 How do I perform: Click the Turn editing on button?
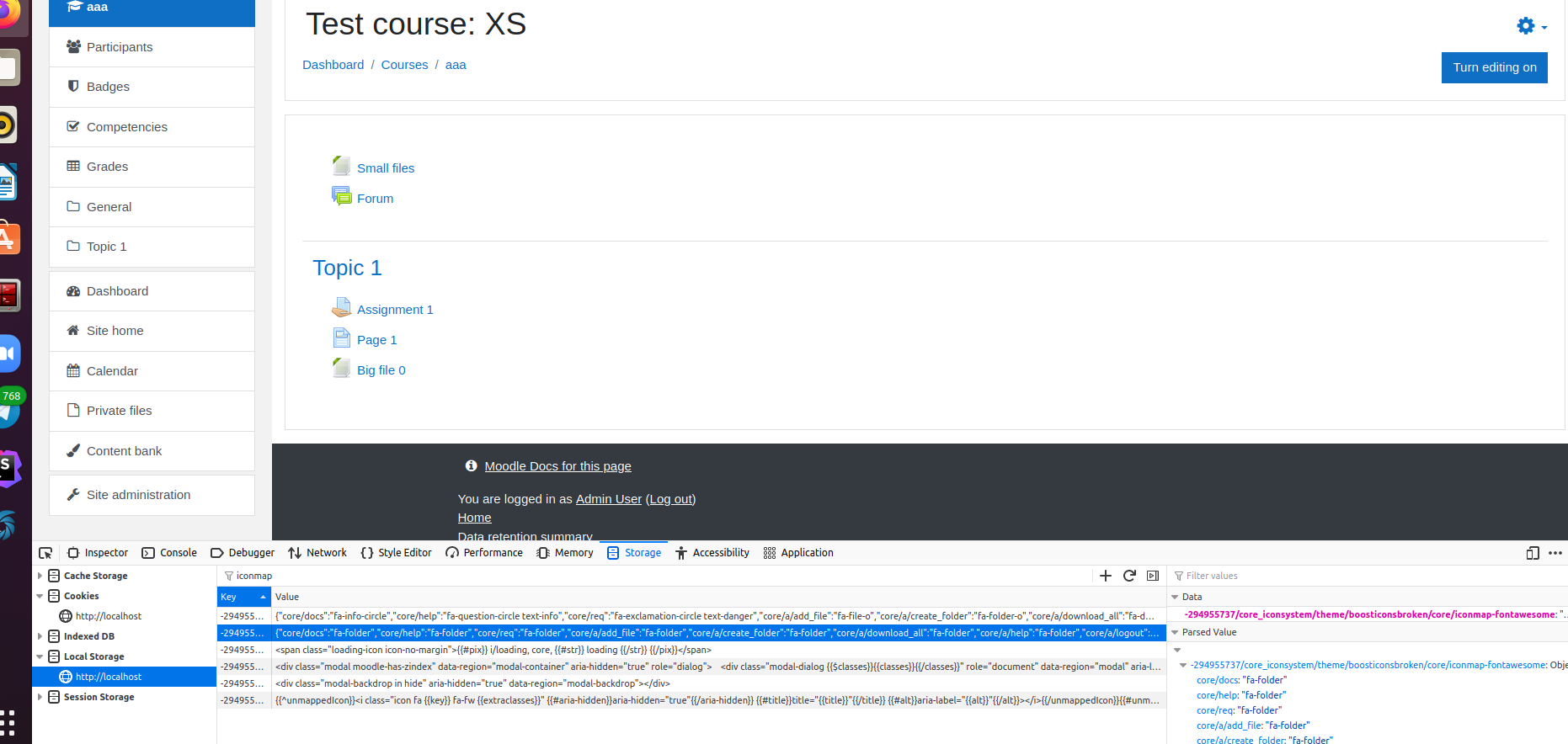(x=1494, y=67)
